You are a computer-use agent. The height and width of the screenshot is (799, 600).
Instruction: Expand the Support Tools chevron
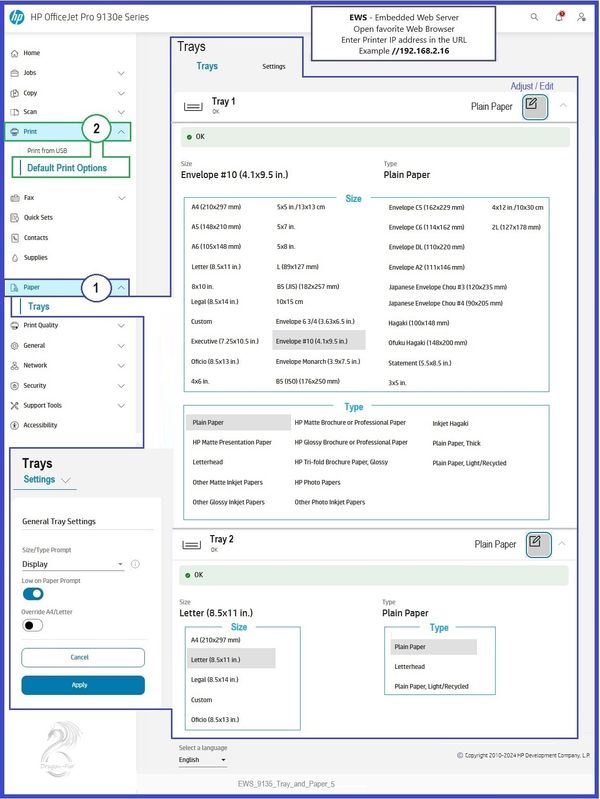click(121, 406)
